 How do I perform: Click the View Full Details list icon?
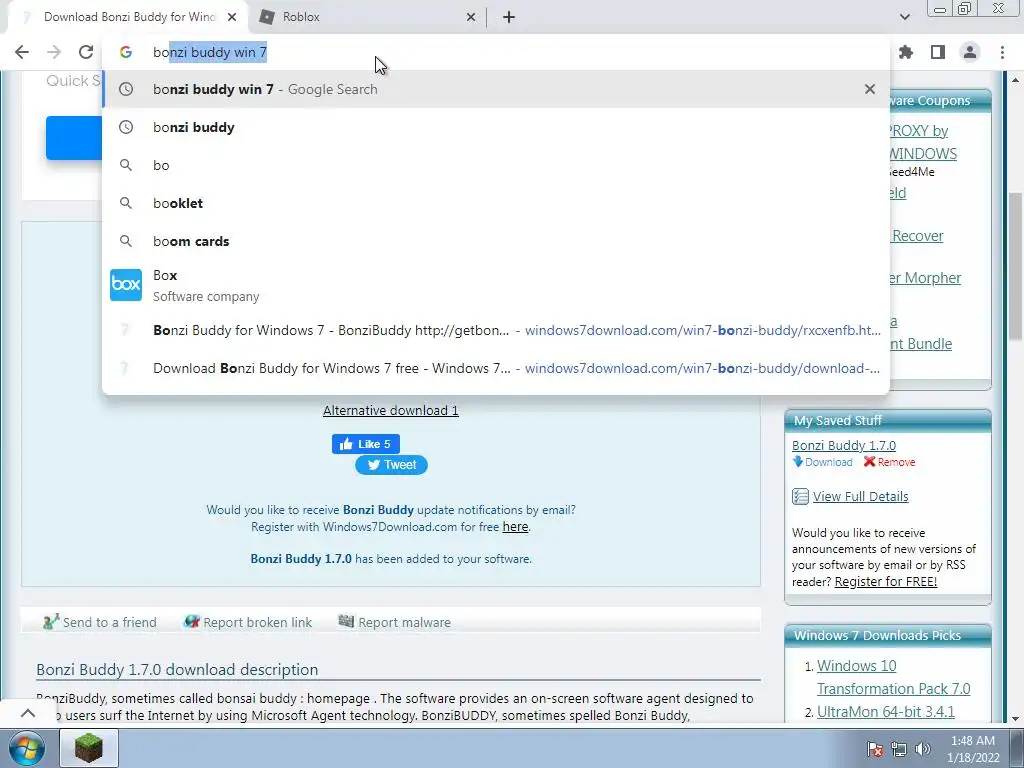point(800,496)
